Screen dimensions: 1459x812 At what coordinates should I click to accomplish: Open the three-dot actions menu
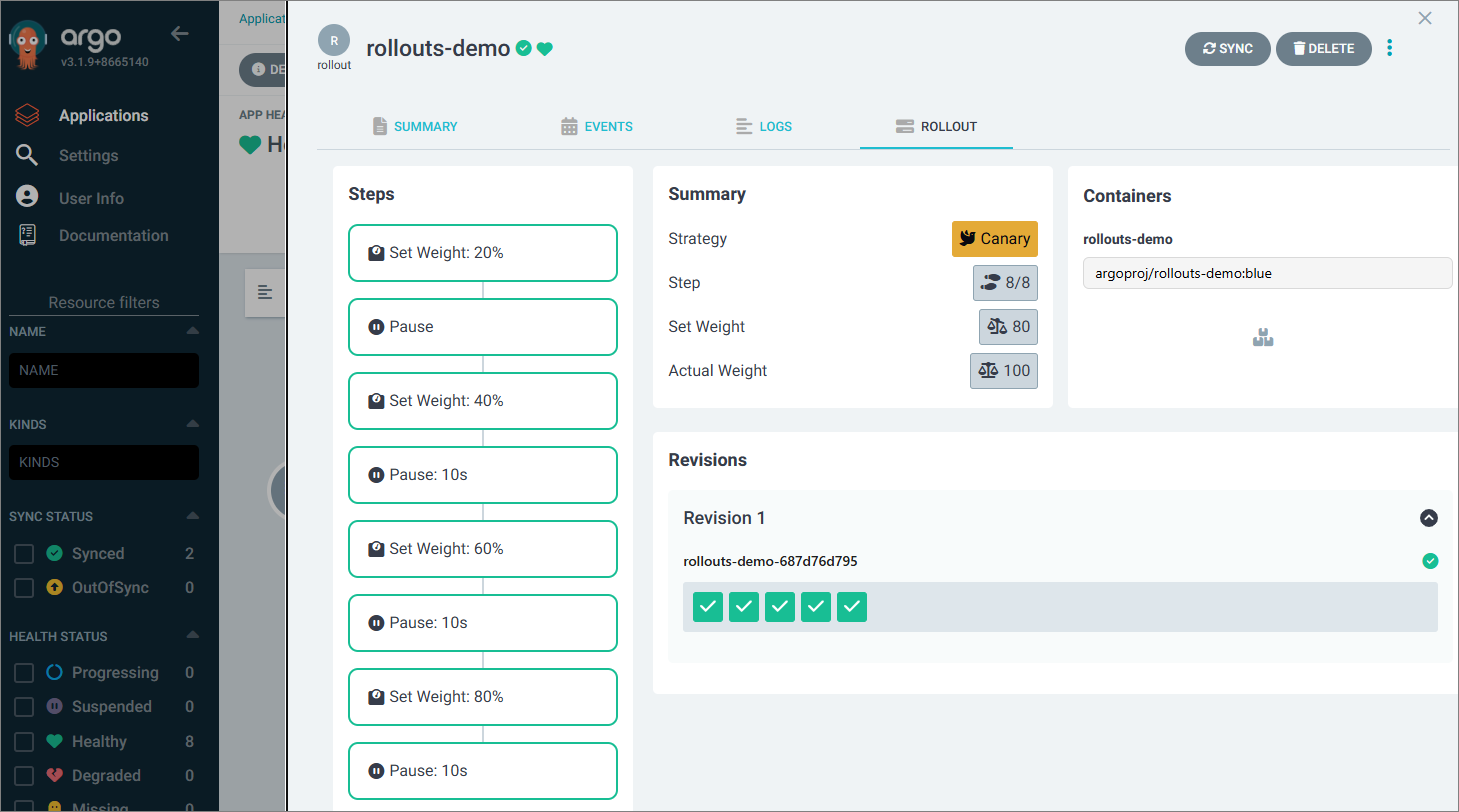(1389, 48)
